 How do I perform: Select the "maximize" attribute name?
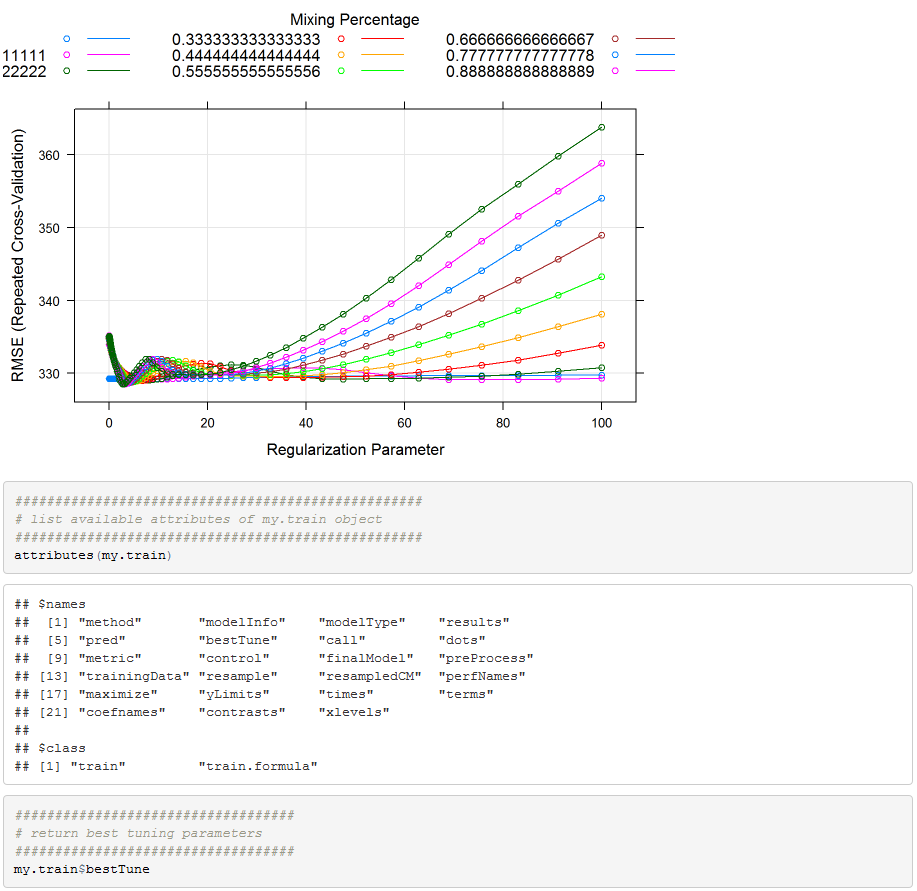118,694
